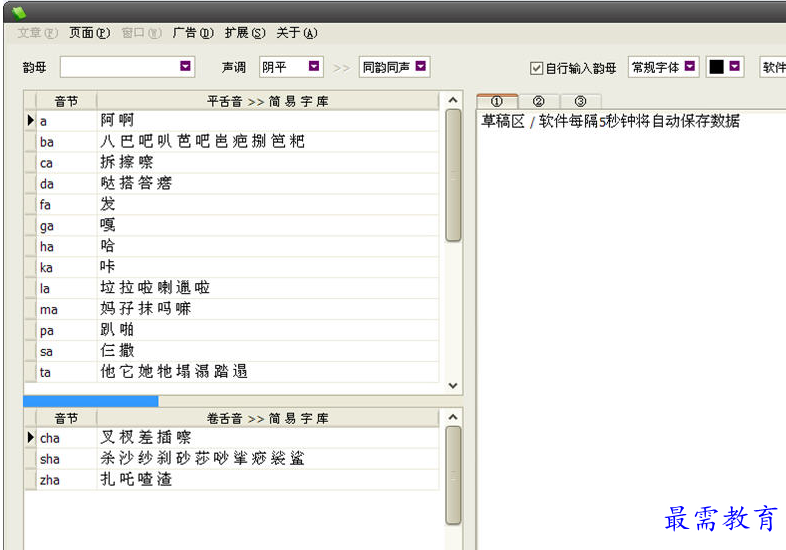Screen dimensions: 786x550
Task: Click the characters cell 发 in fa row
Action: coord(268,205)
